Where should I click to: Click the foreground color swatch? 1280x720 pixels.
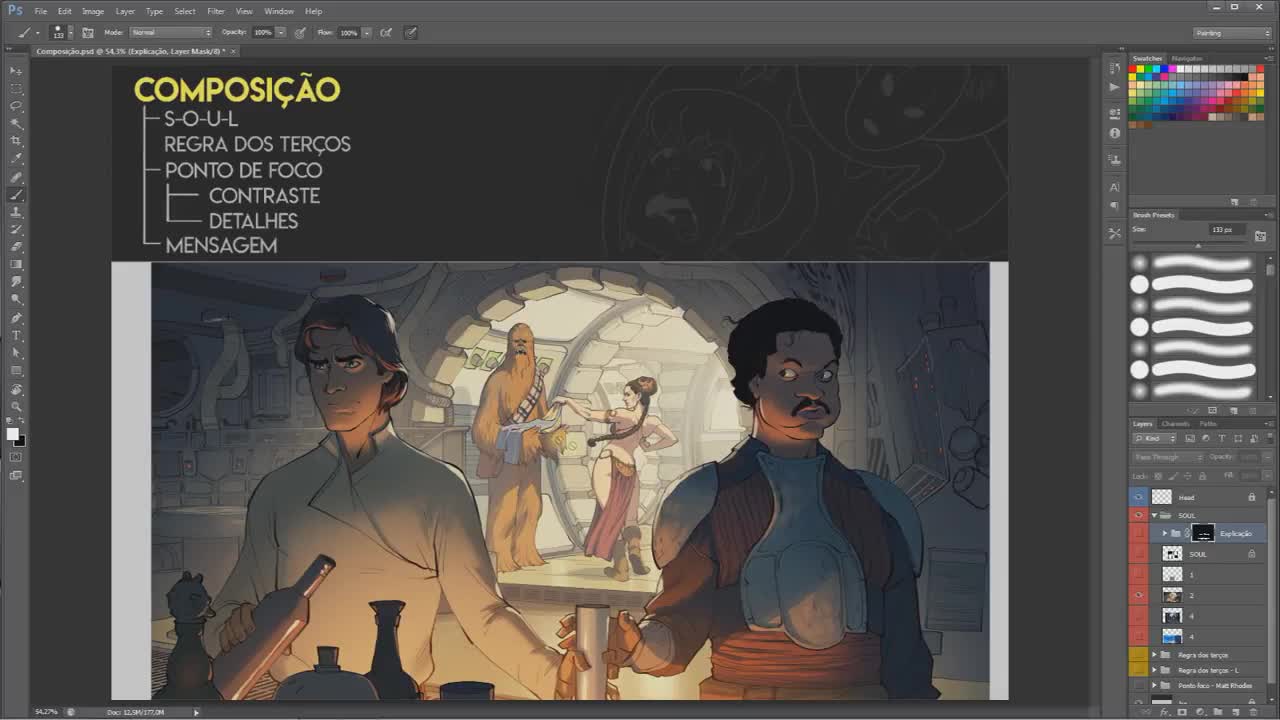[x=12, y=434]
